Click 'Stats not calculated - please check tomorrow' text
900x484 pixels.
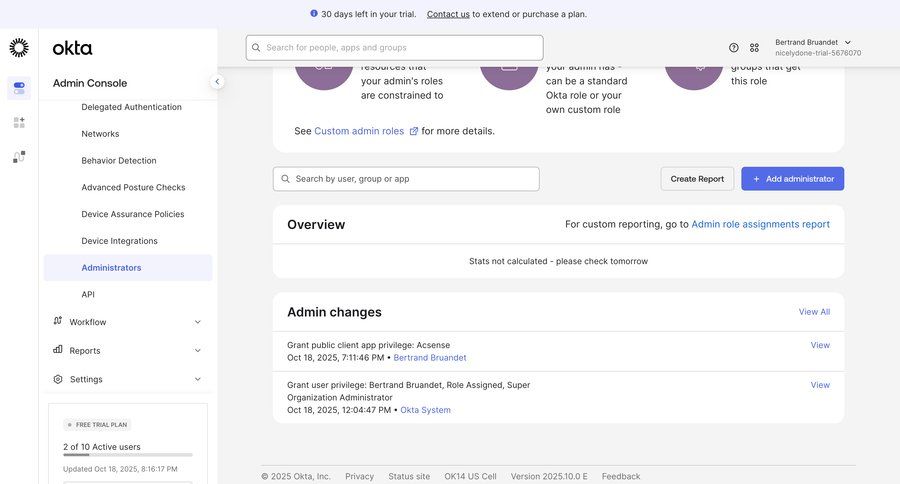pos(558,261)
